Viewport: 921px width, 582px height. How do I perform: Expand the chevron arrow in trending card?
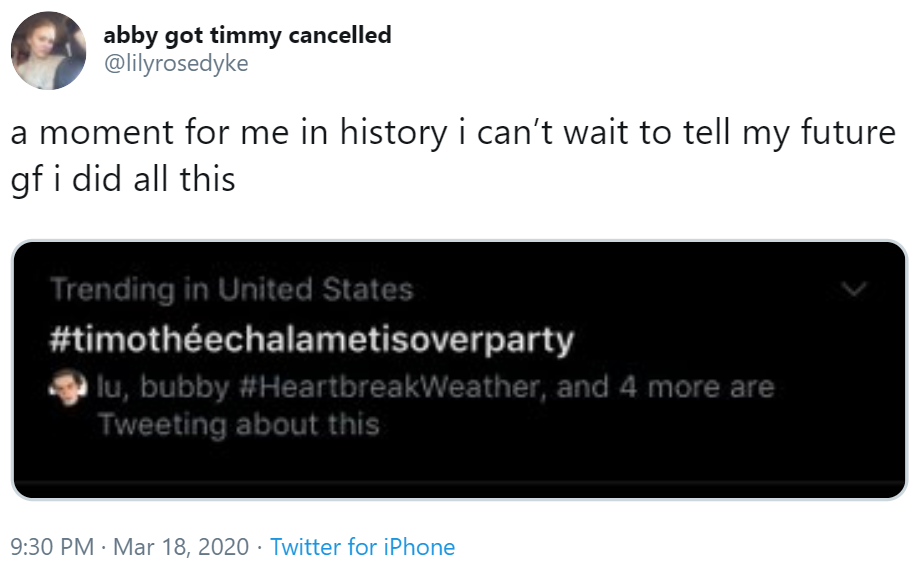853,289
